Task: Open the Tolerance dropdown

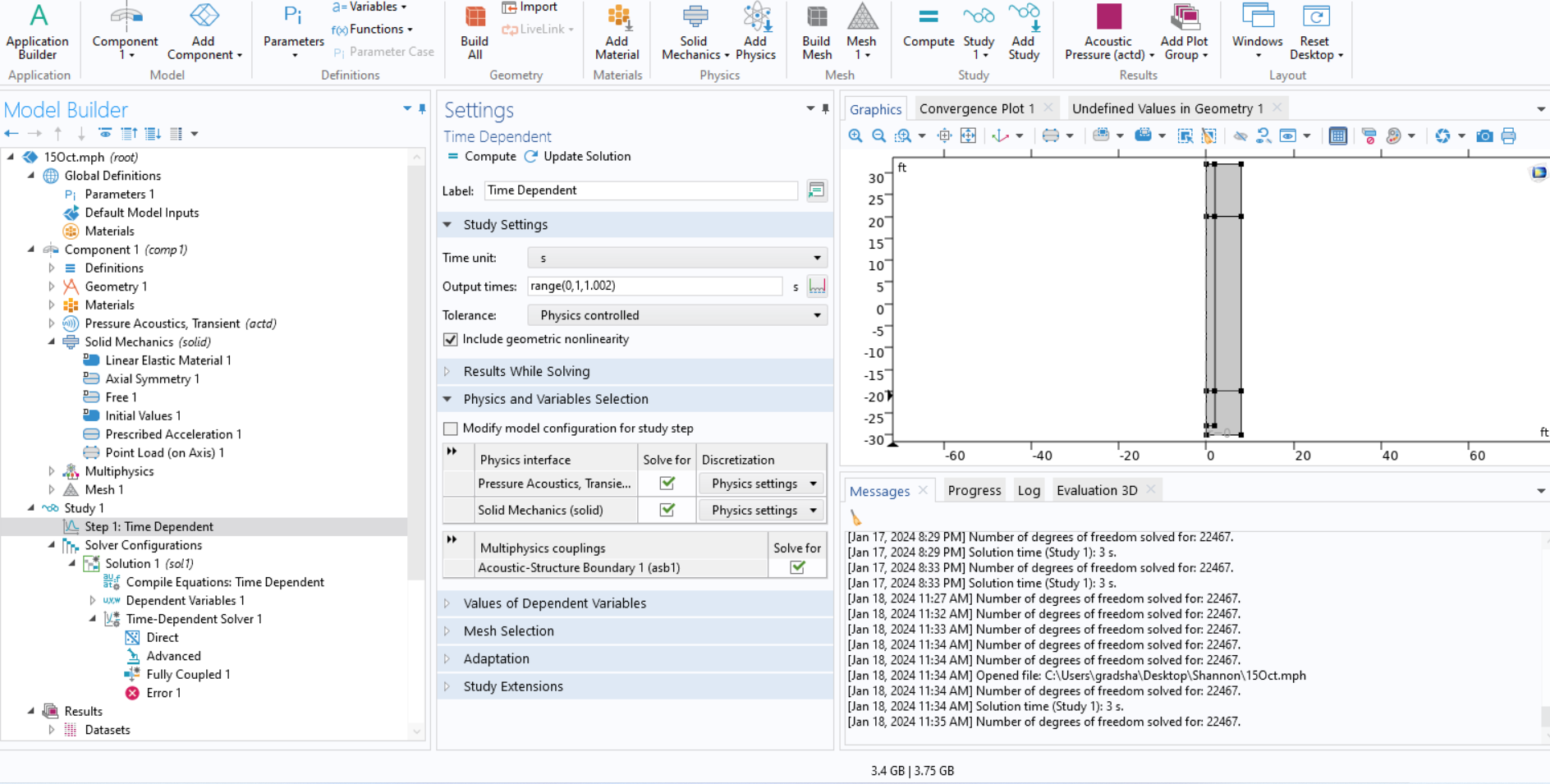Action: pyautogui.click(x=677, y=315)
